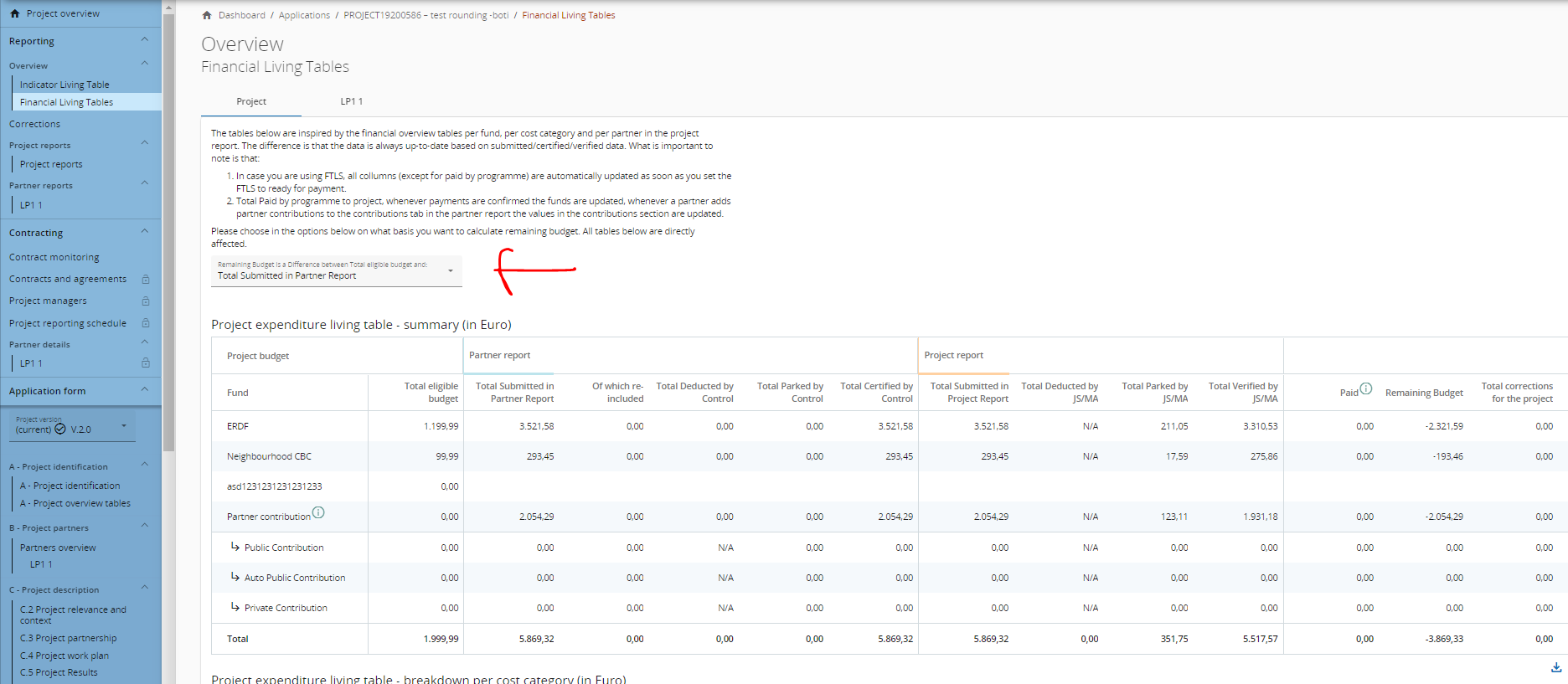The height and width of the screenshot is (684, 1568).
Task: Go to Indicator Living Table
Action: point(64,85)
